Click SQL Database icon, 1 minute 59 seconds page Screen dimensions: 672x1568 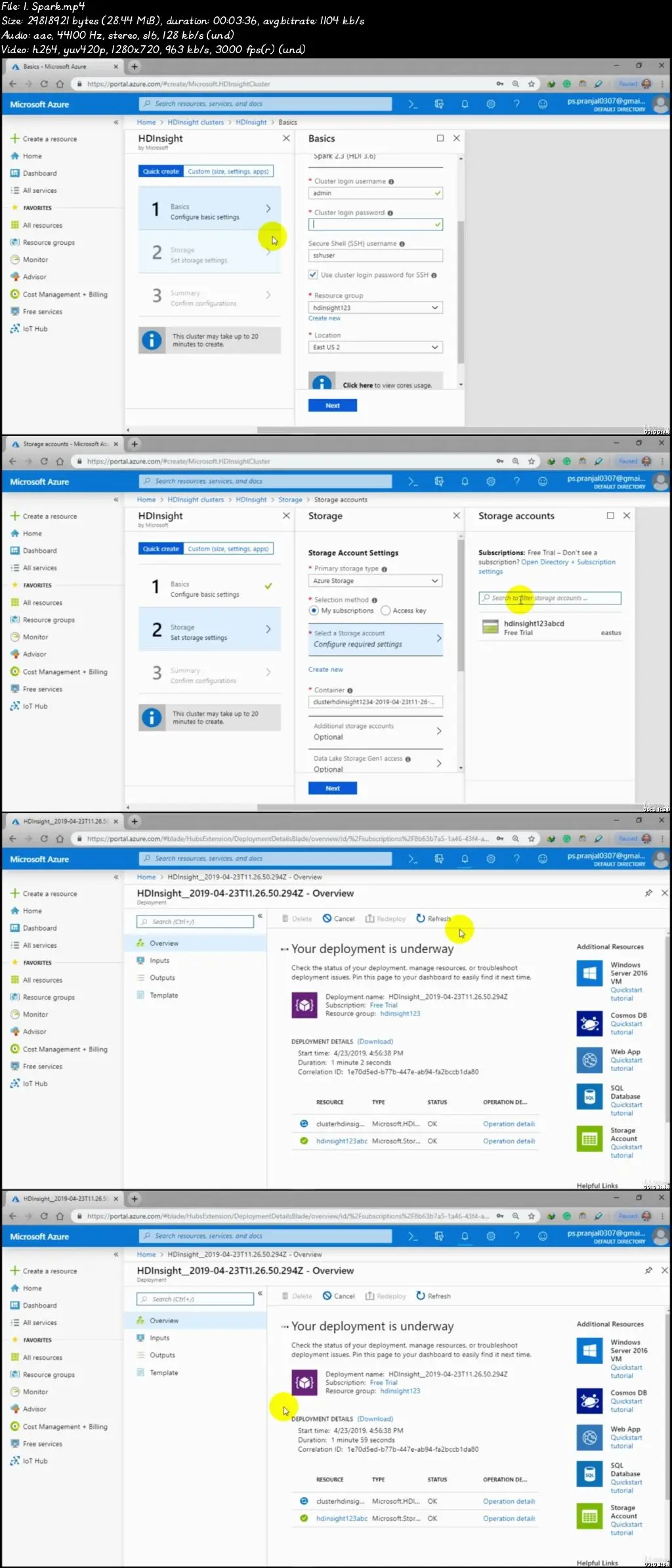tap(589, 1474)
